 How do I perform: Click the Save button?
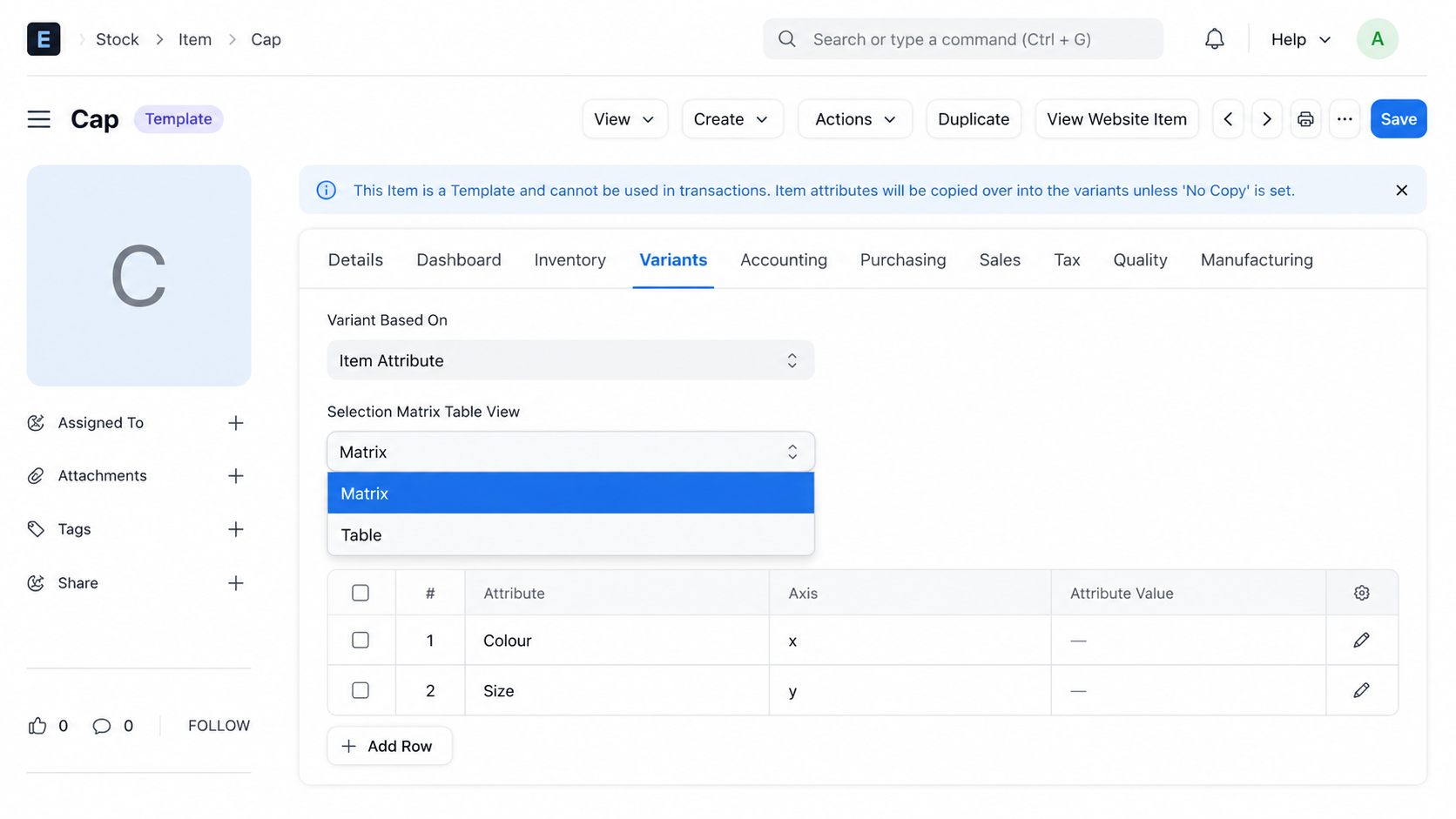pyautogui.click(x=1399, y=119)
